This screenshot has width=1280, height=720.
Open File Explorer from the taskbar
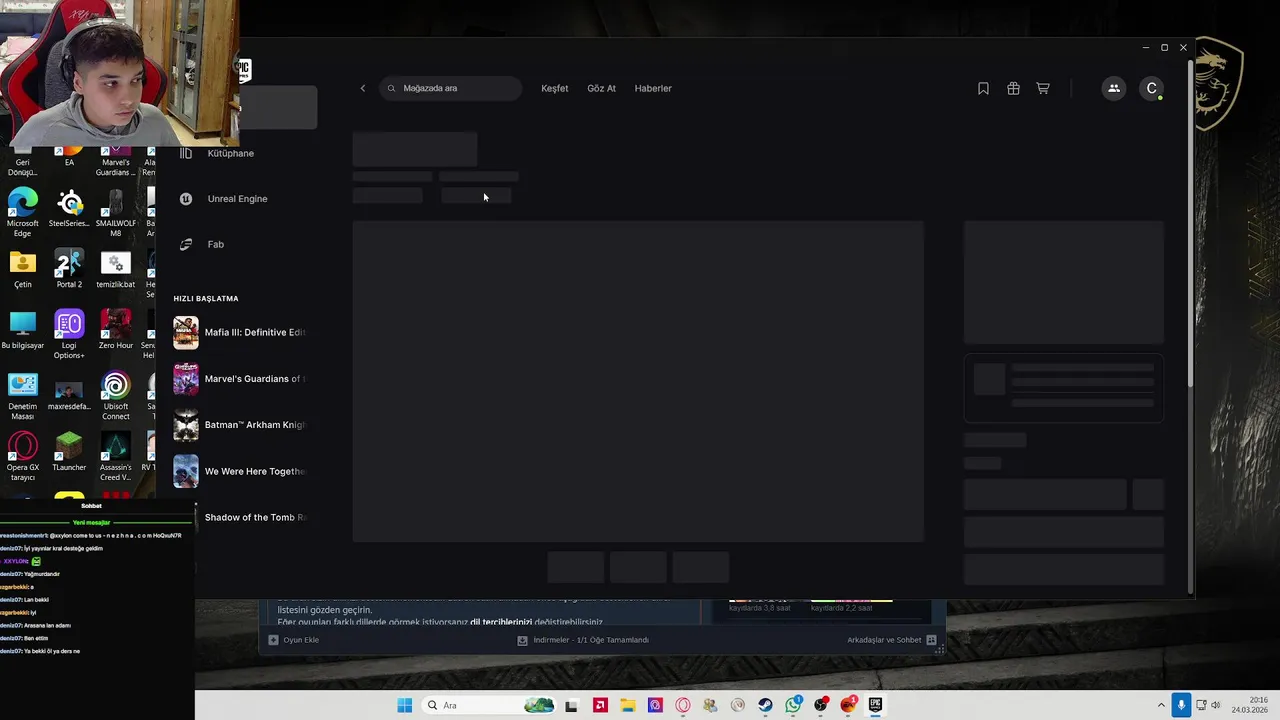tap(628, 705)
